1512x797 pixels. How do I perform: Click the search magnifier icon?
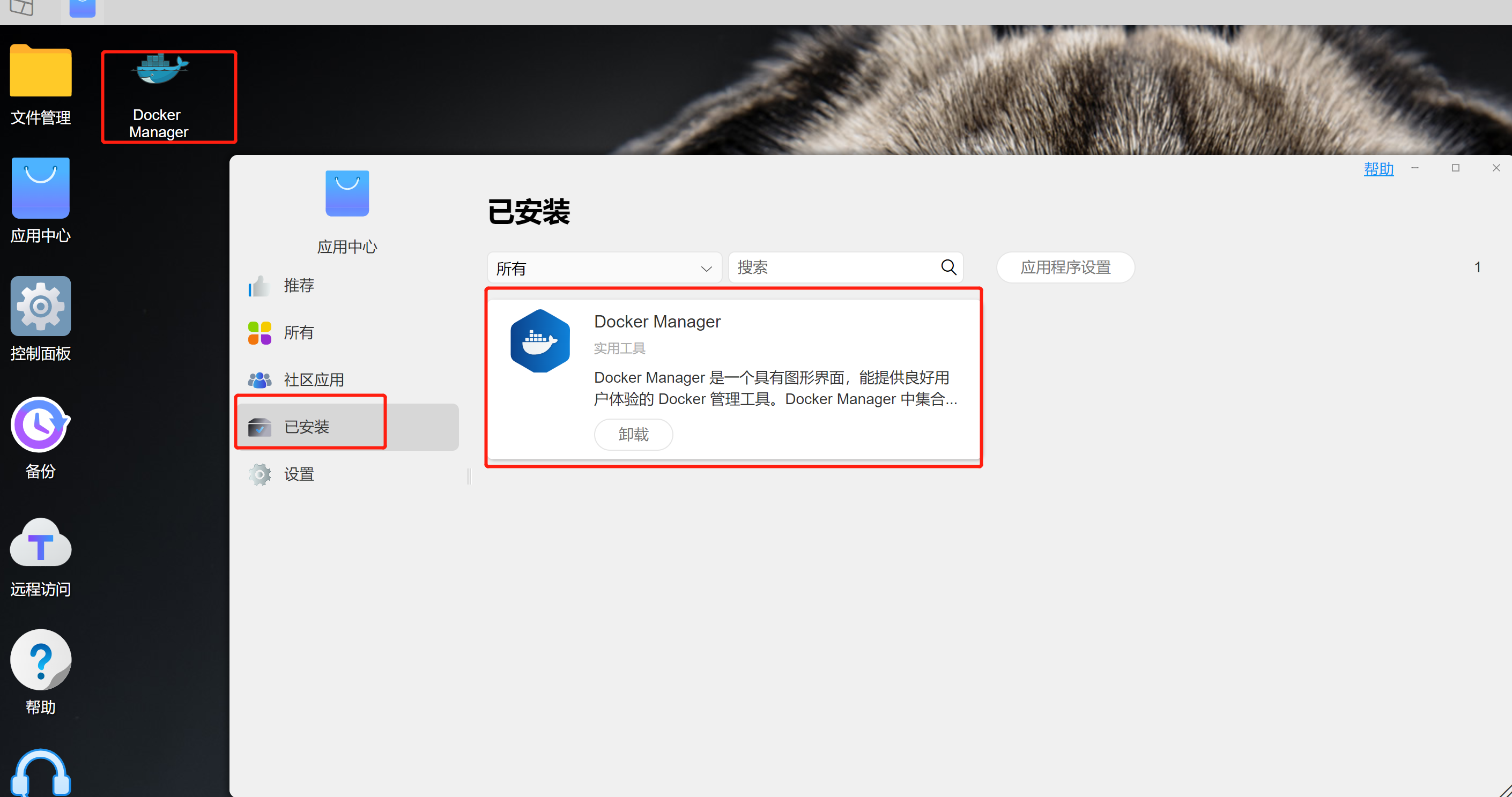point(948,267)
